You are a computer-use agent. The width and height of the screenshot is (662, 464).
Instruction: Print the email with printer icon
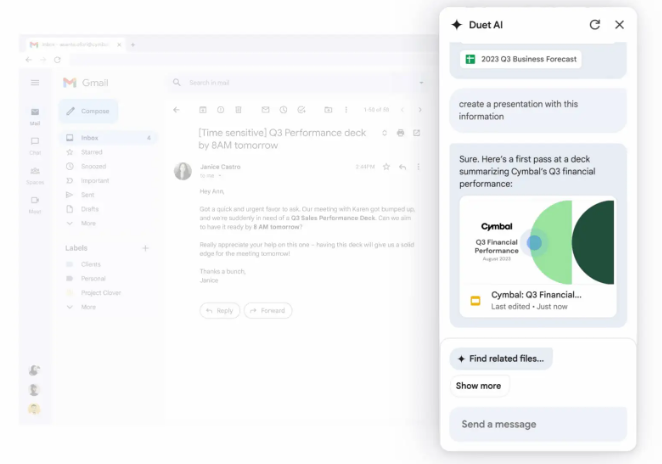point(400,133)
